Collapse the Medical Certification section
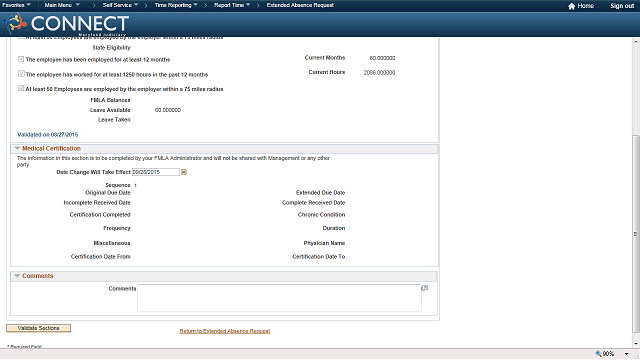The image size is (640, 360). pos(17,149)
